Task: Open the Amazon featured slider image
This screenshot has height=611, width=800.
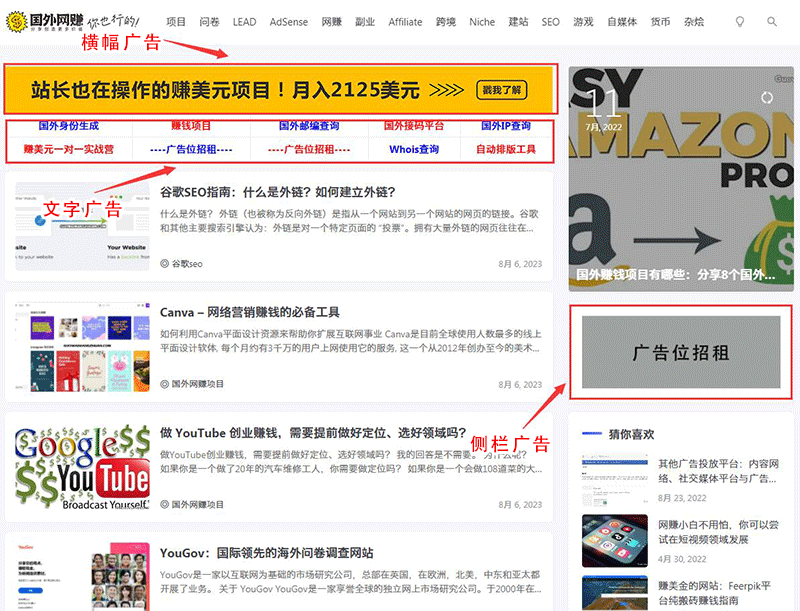Action: click(681, 179)
